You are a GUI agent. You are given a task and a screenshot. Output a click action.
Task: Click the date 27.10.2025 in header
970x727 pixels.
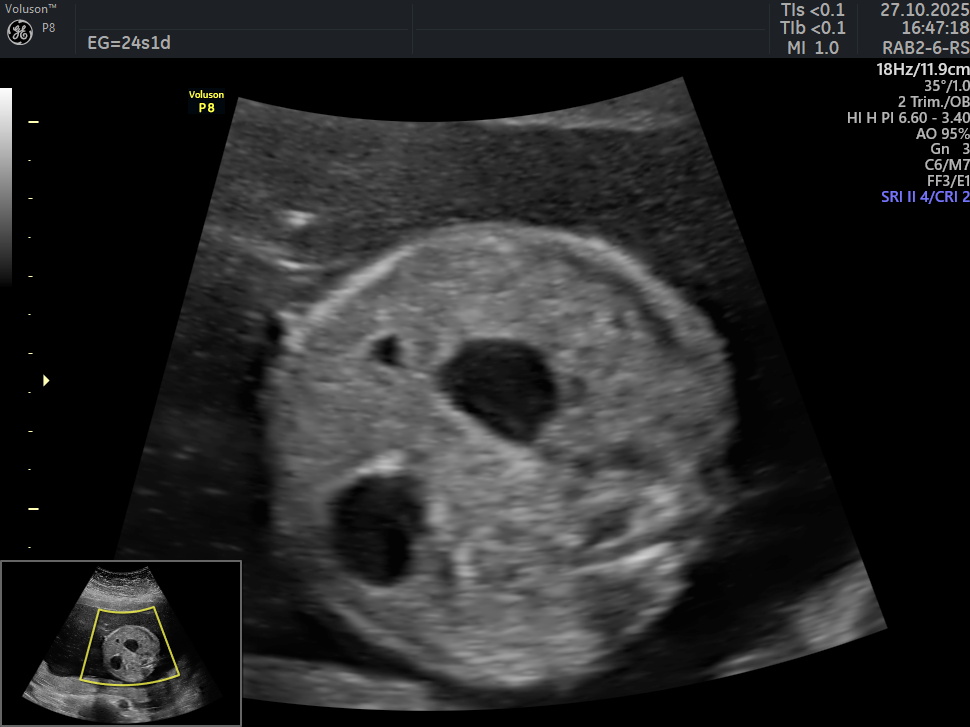click(924, 10)
